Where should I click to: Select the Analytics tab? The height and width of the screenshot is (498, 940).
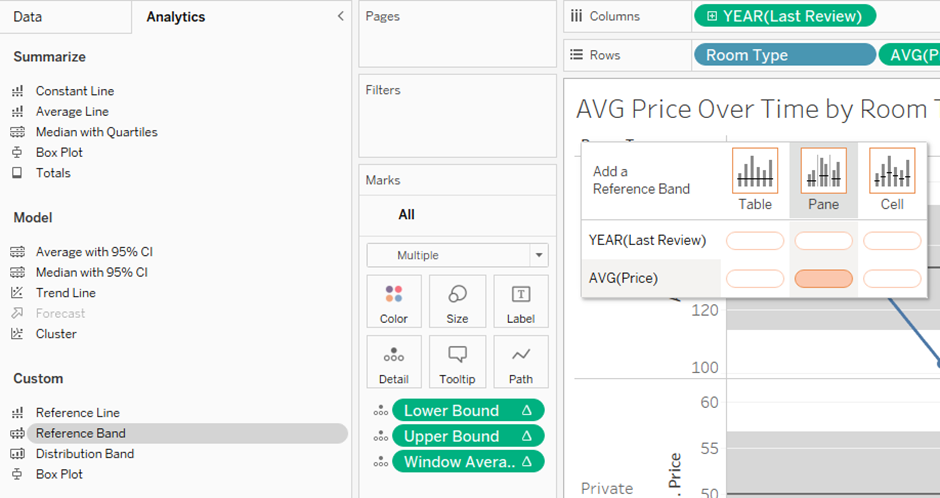(175, 17)
